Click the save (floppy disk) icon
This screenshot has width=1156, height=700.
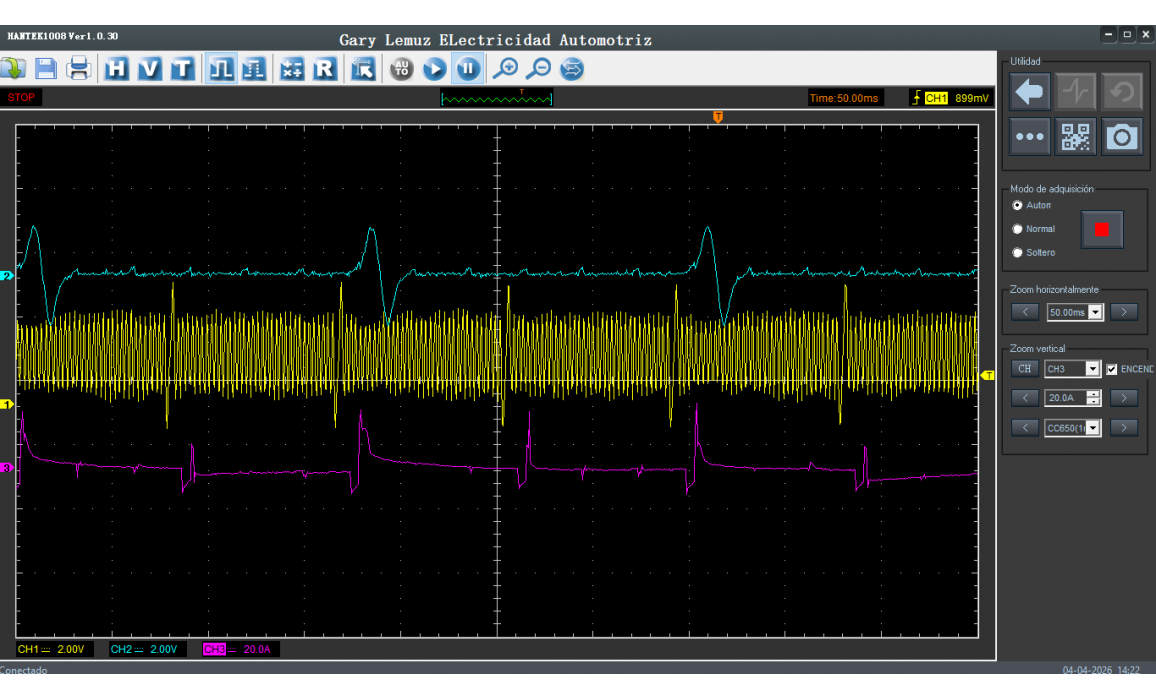[x=46, y=69]
